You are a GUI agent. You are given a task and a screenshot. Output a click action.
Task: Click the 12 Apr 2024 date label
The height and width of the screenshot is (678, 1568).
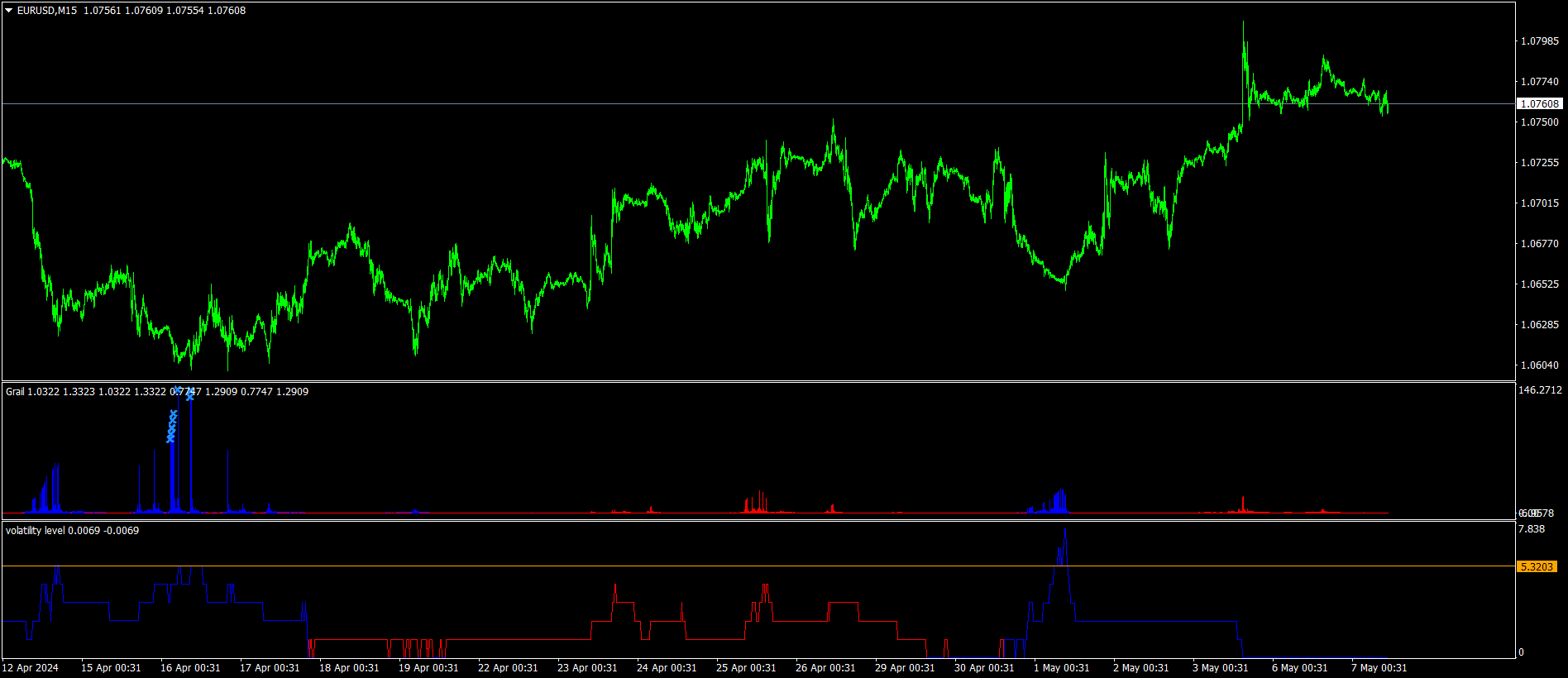coord(31,668)
